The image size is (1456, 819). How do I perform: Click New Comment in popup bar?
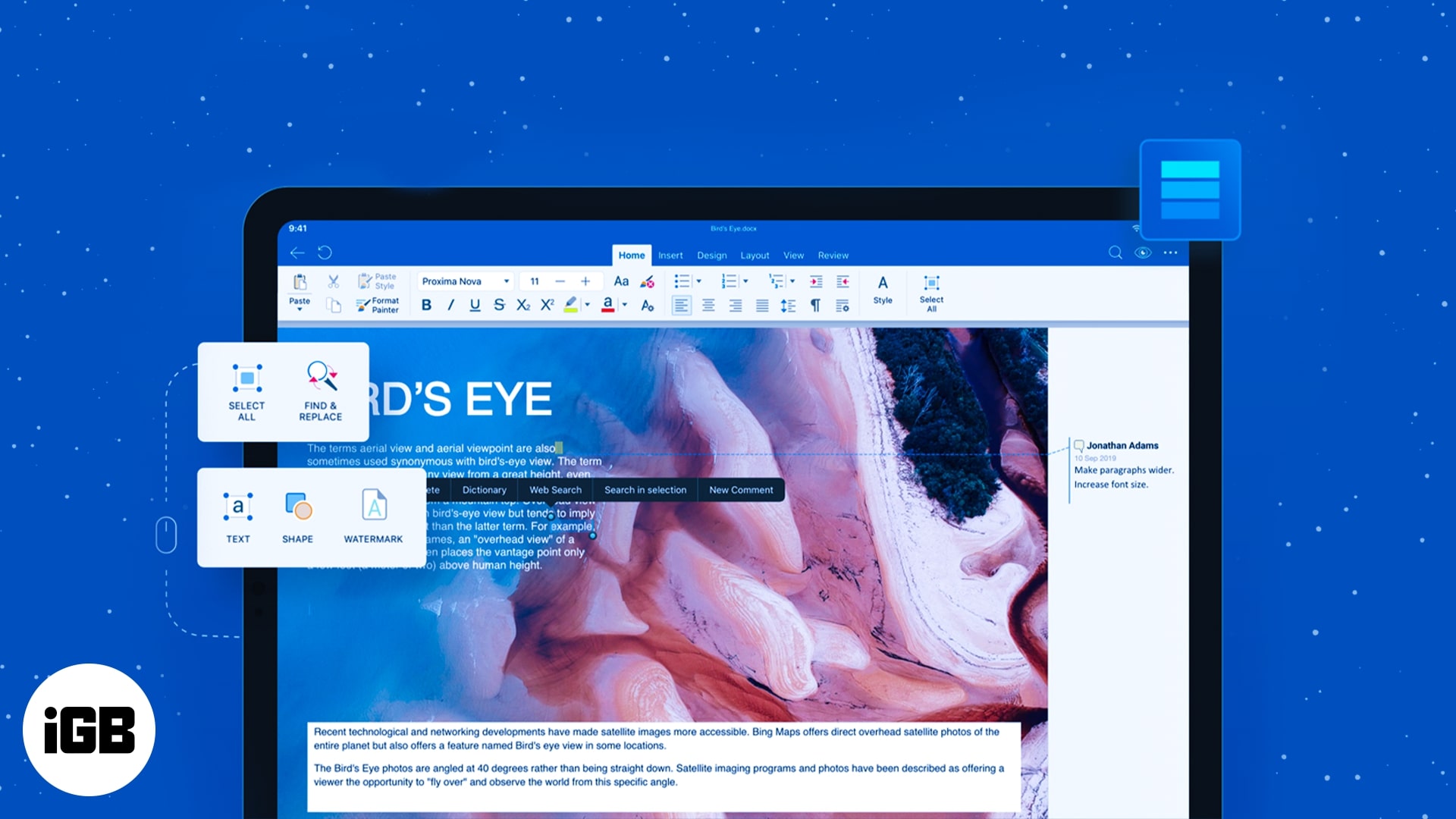click(741, 490)
